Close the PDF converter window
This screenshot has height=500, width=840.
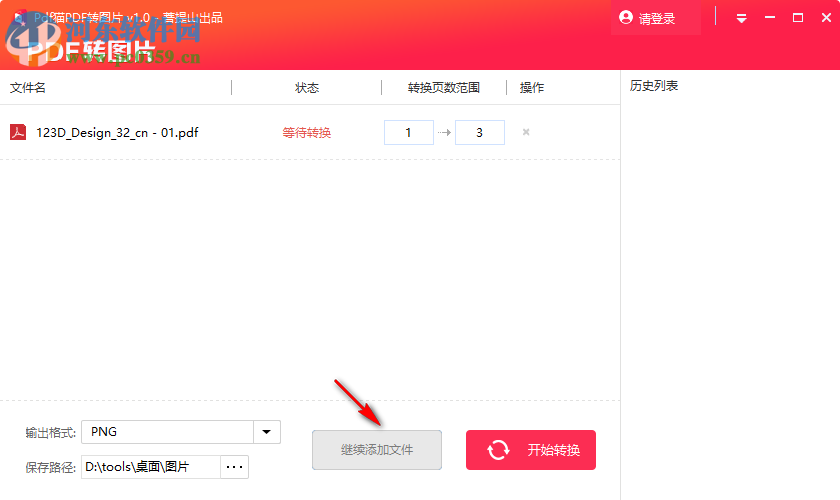826,18
